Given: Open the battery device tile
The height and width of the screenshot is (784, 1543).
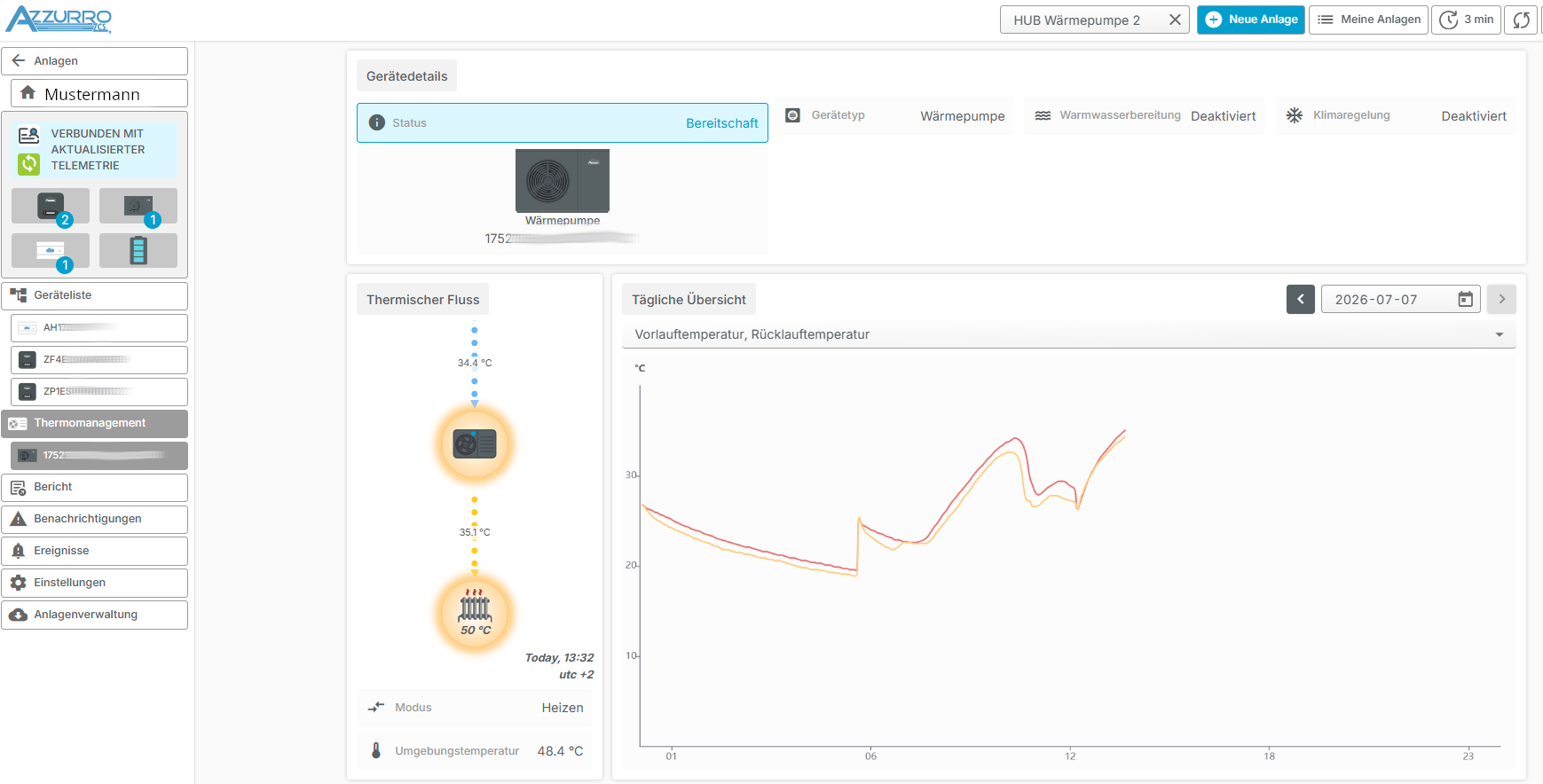Looking at the screenshot, I should pos(138,250).
